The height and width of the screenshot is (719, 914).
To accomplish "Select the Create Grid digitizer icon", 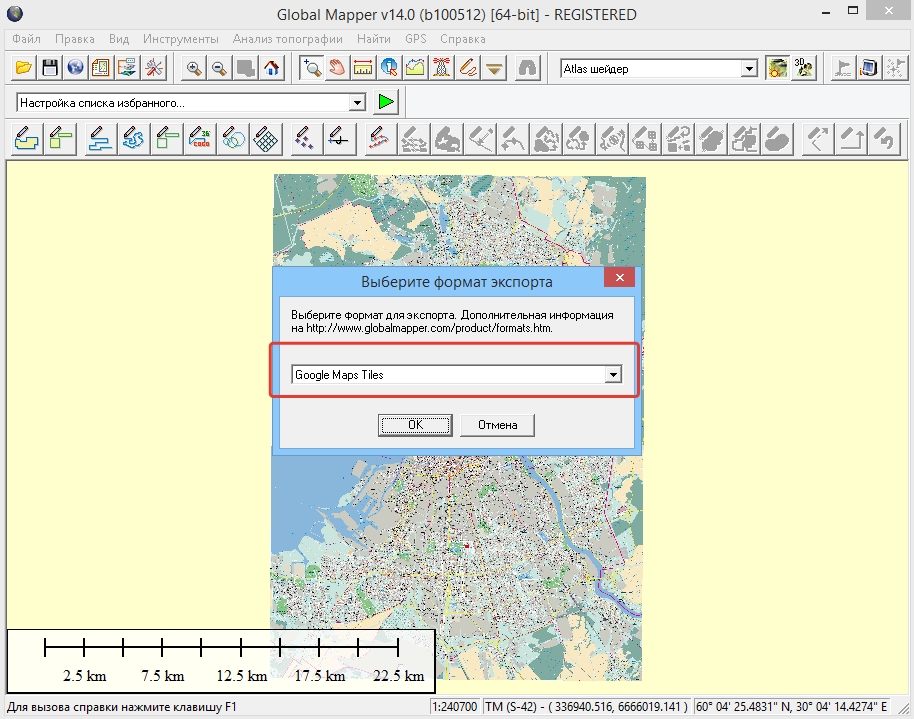I will click(265, 139).
